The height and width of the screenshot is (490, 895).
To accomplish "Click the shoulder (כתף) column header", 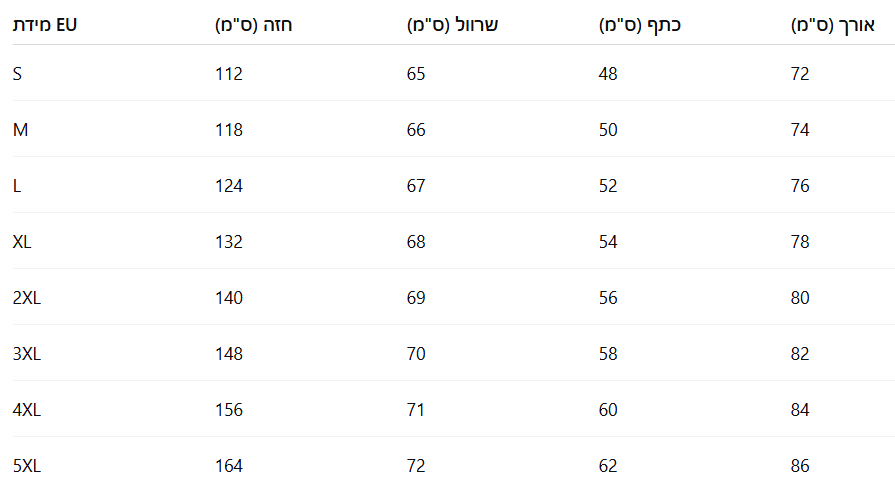I will pyautogui.click(x=639, y=25).
